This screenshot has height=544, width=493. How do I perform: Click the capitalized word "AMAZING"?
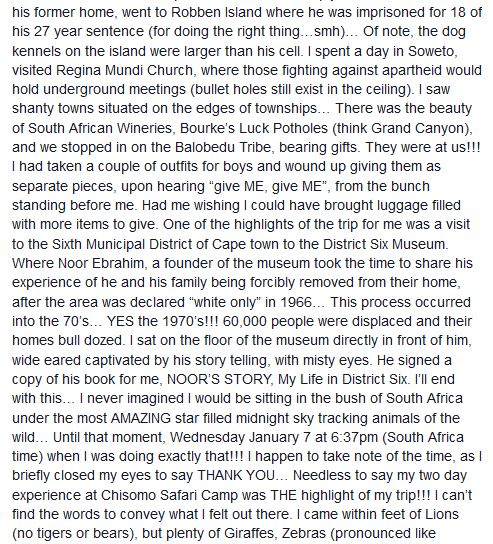coord(141,418)
